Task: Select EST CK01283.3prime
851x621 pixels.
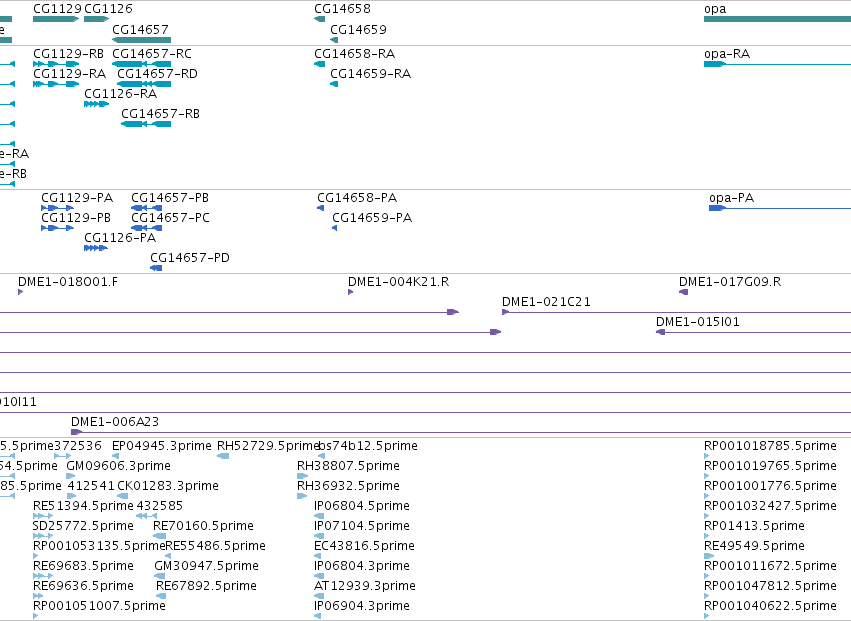Action: (x=168, y=486)
